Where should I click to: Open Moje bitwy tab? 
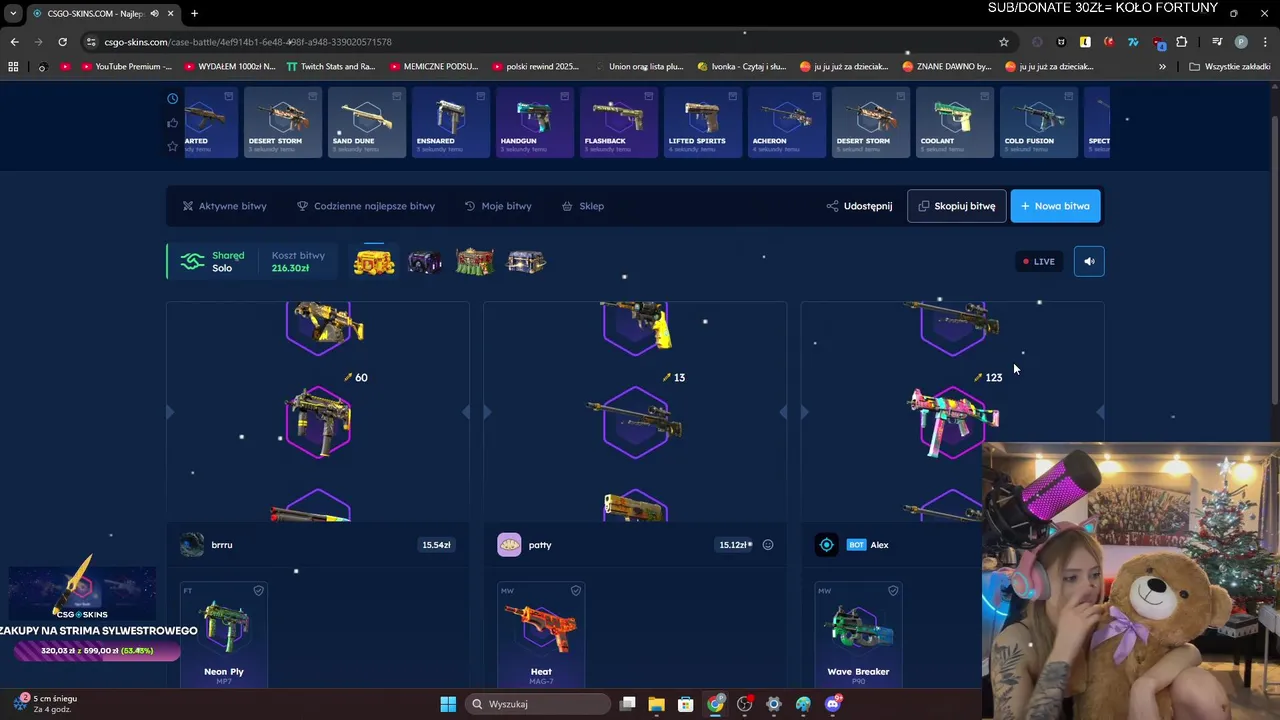(x=498, y=206)
